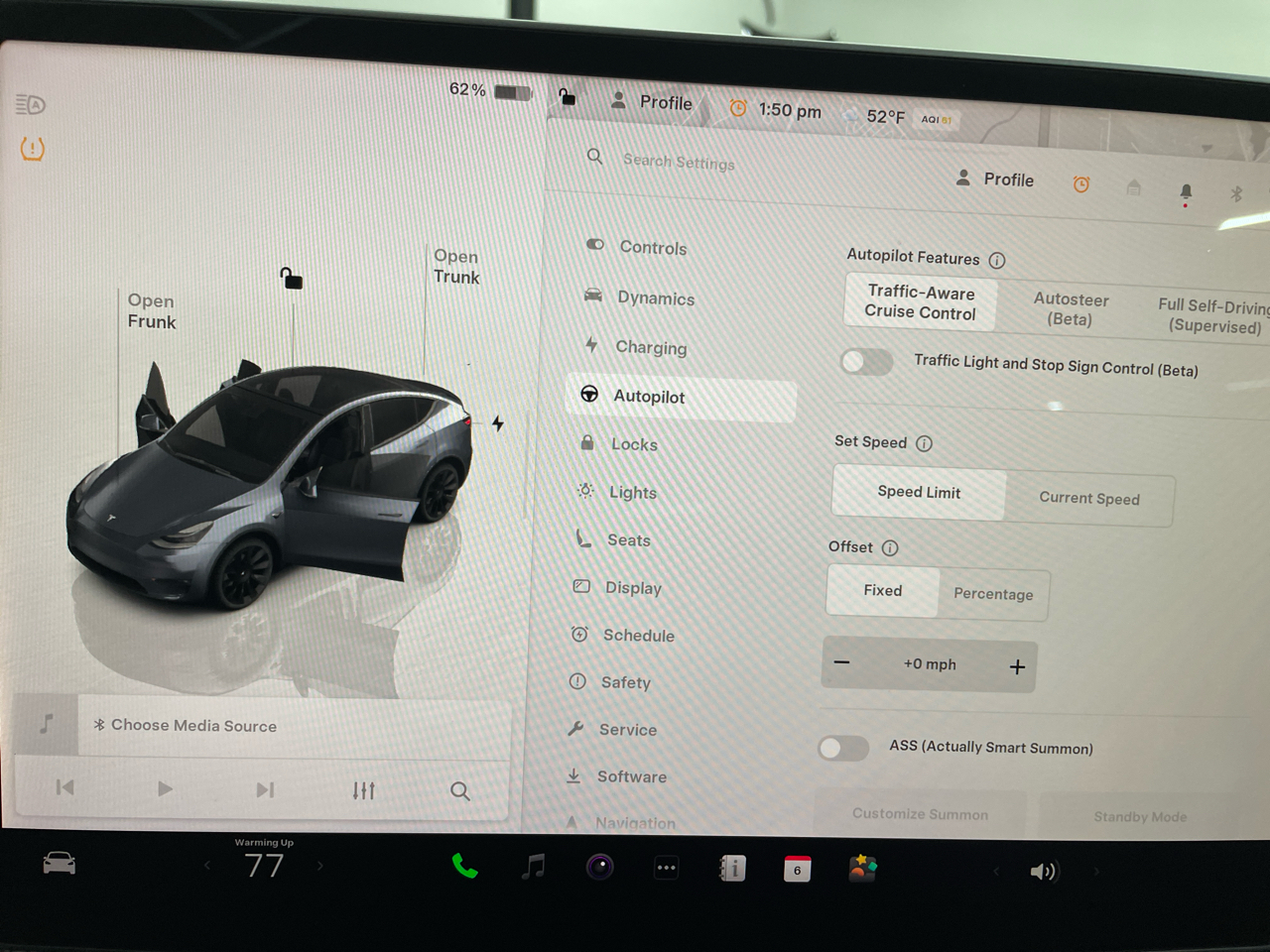This screenshot has width=1270, height=952.
Task: Open the Profile dropdown in status bar
Action: pyautogui.click(x=653, y=102)
